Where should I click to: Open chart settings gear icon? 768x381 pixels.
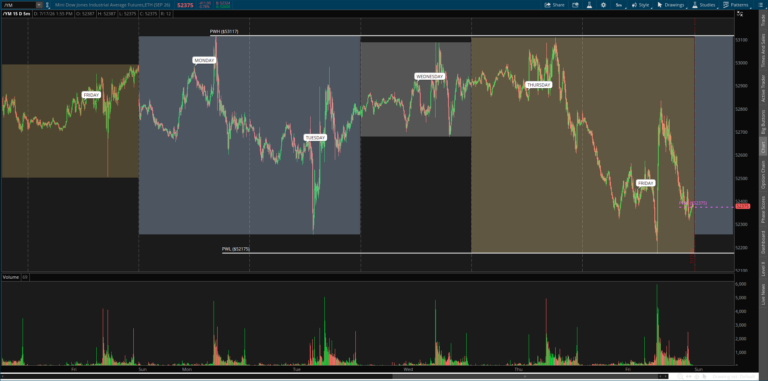603,5
